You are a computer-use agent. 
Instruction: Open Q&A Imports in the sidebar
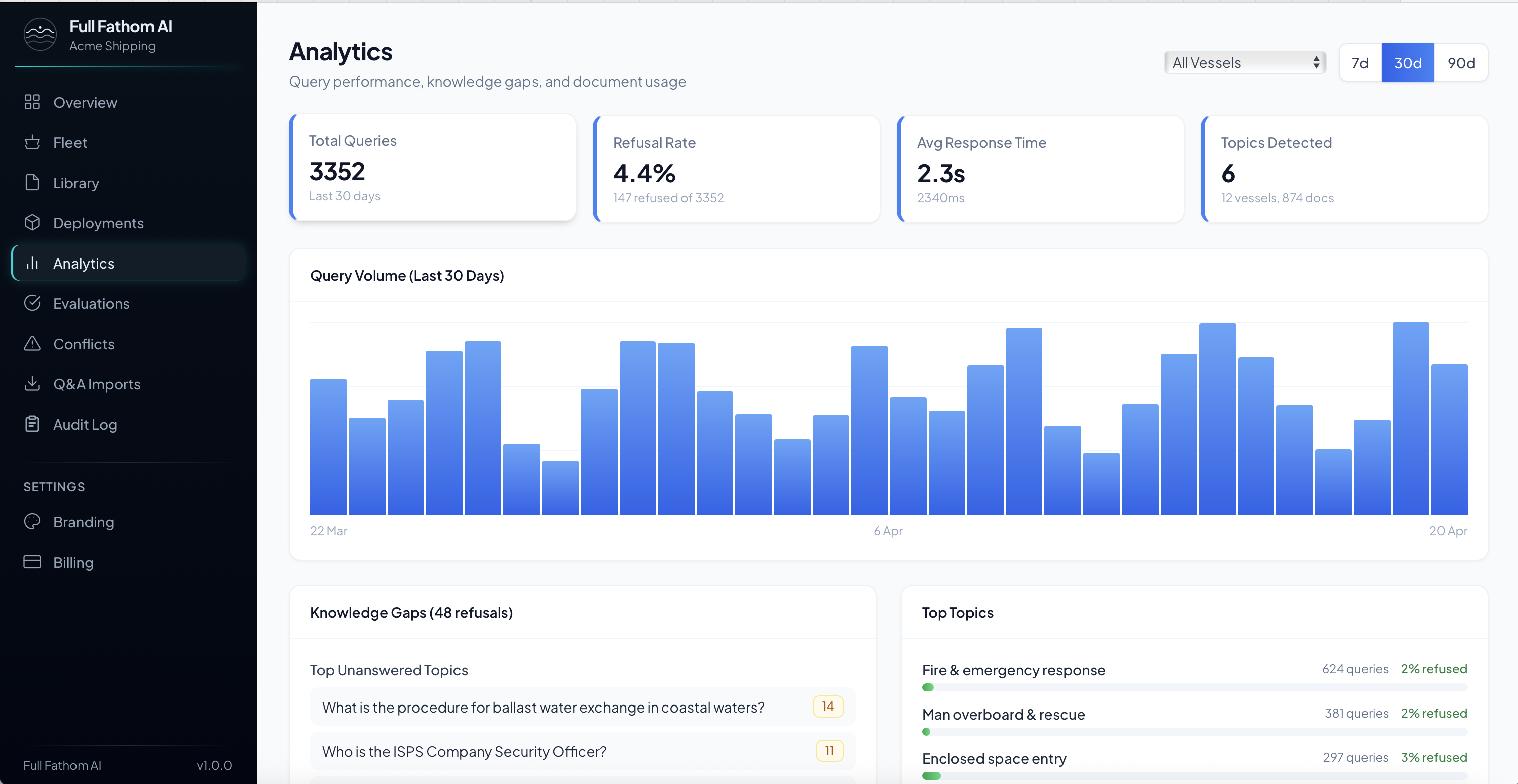click(128, 384)
